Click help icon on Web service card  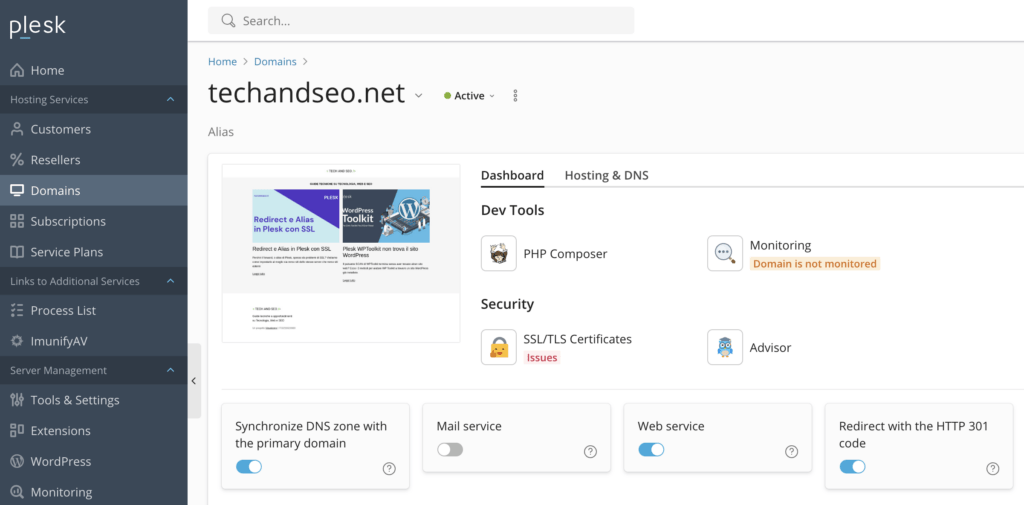pos(792,451)
